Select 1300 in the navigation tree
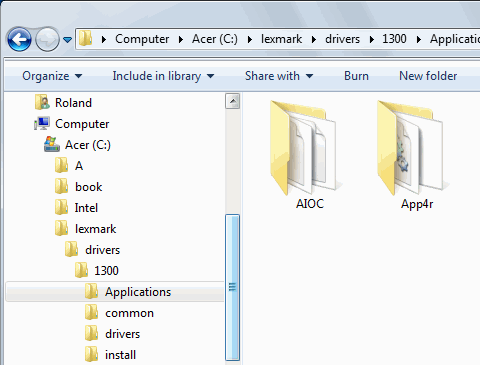 click(x=106, y=271)
